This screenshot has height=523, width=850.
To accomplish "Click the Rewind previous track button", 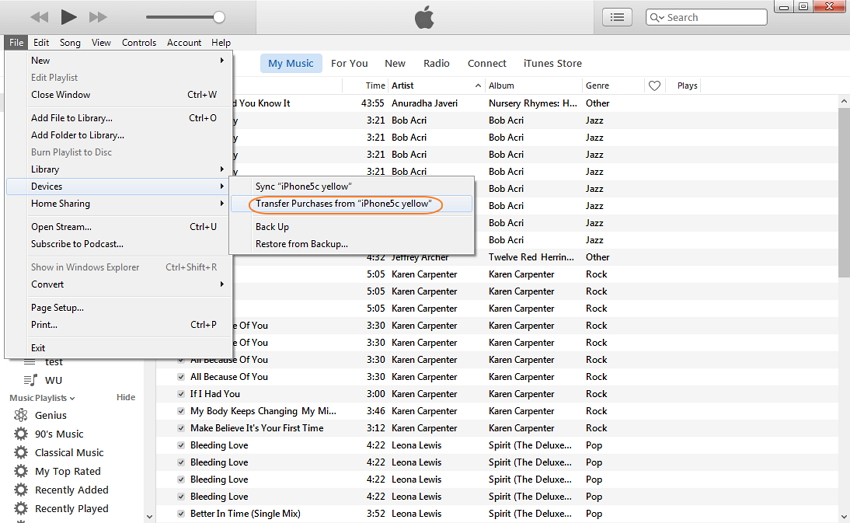I will (39, 17).
